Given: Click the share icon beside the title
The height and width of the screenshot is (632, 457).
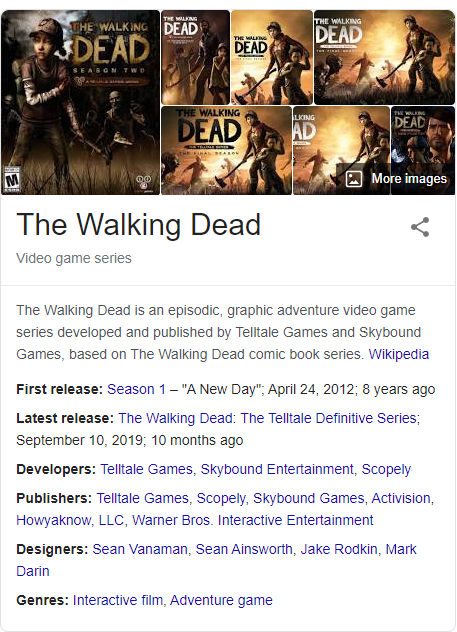Looking at the screenshot, I should point(420,227).
